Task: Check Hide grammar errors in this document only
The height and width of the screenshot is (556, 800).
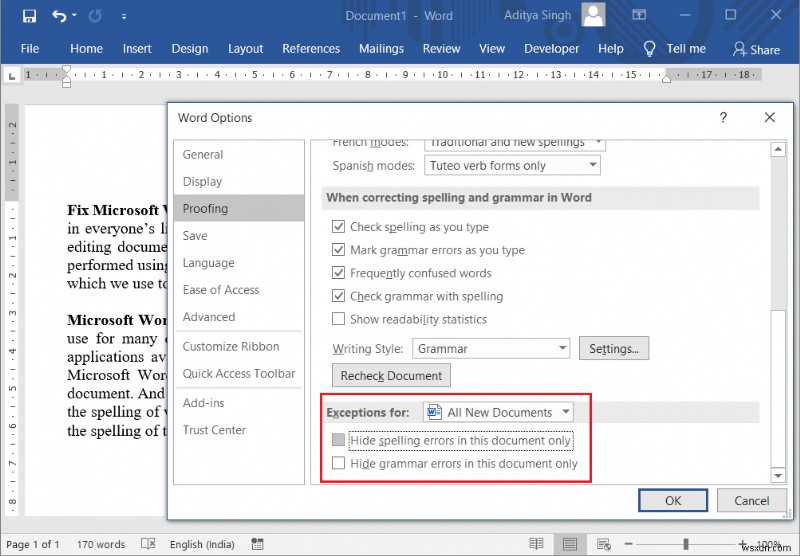Action: point(338,463)
